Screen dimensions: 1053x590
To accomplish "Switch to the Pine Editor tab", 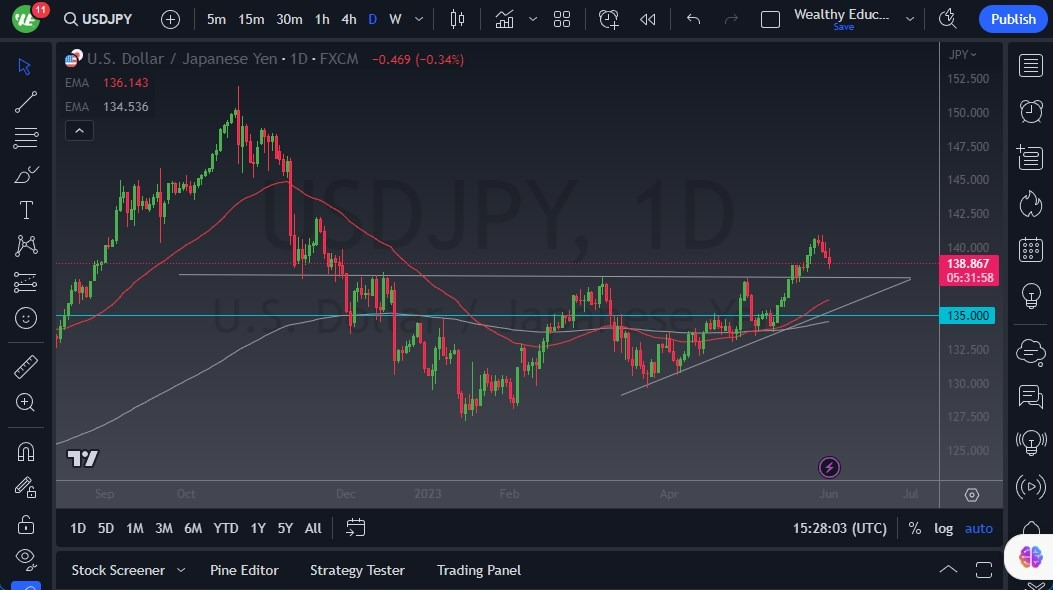I will click(x=244, y=570).
